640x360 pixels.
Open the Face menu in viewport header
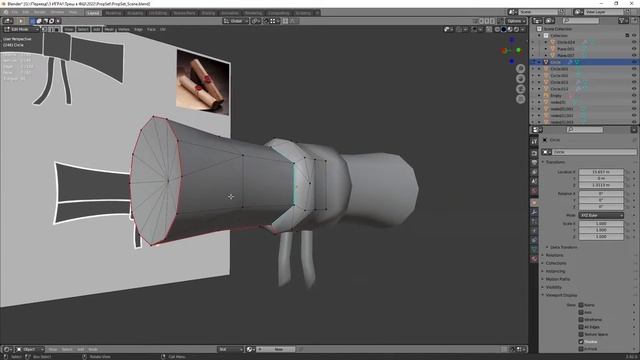point(151,29)
